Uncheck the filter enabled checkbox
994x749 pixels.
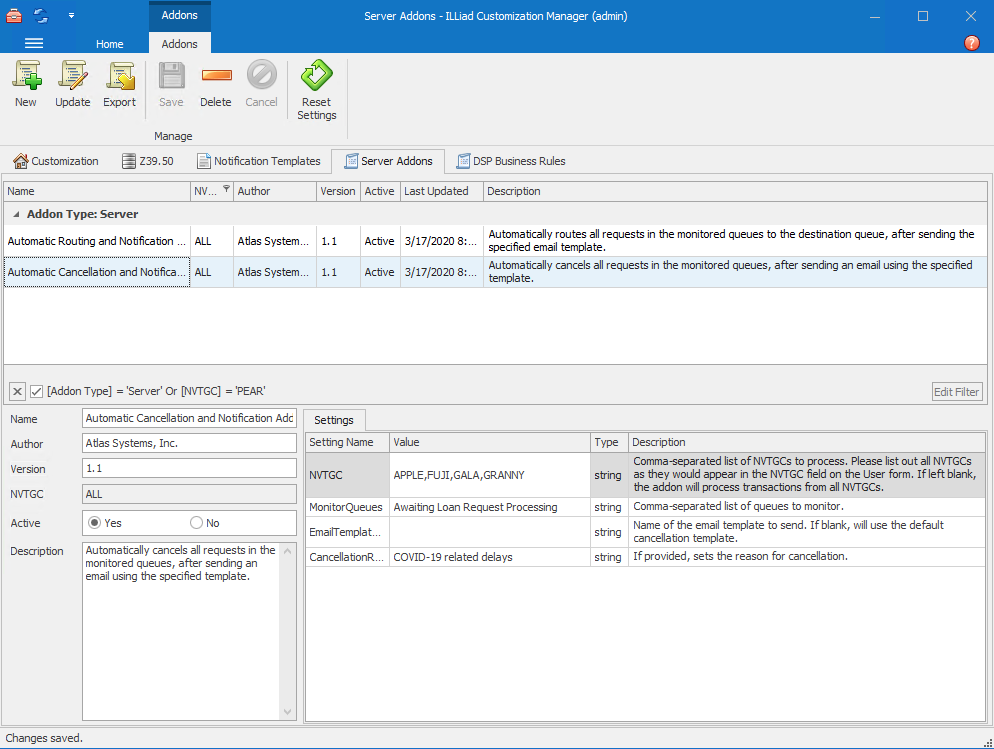click(x=36, y=391)
